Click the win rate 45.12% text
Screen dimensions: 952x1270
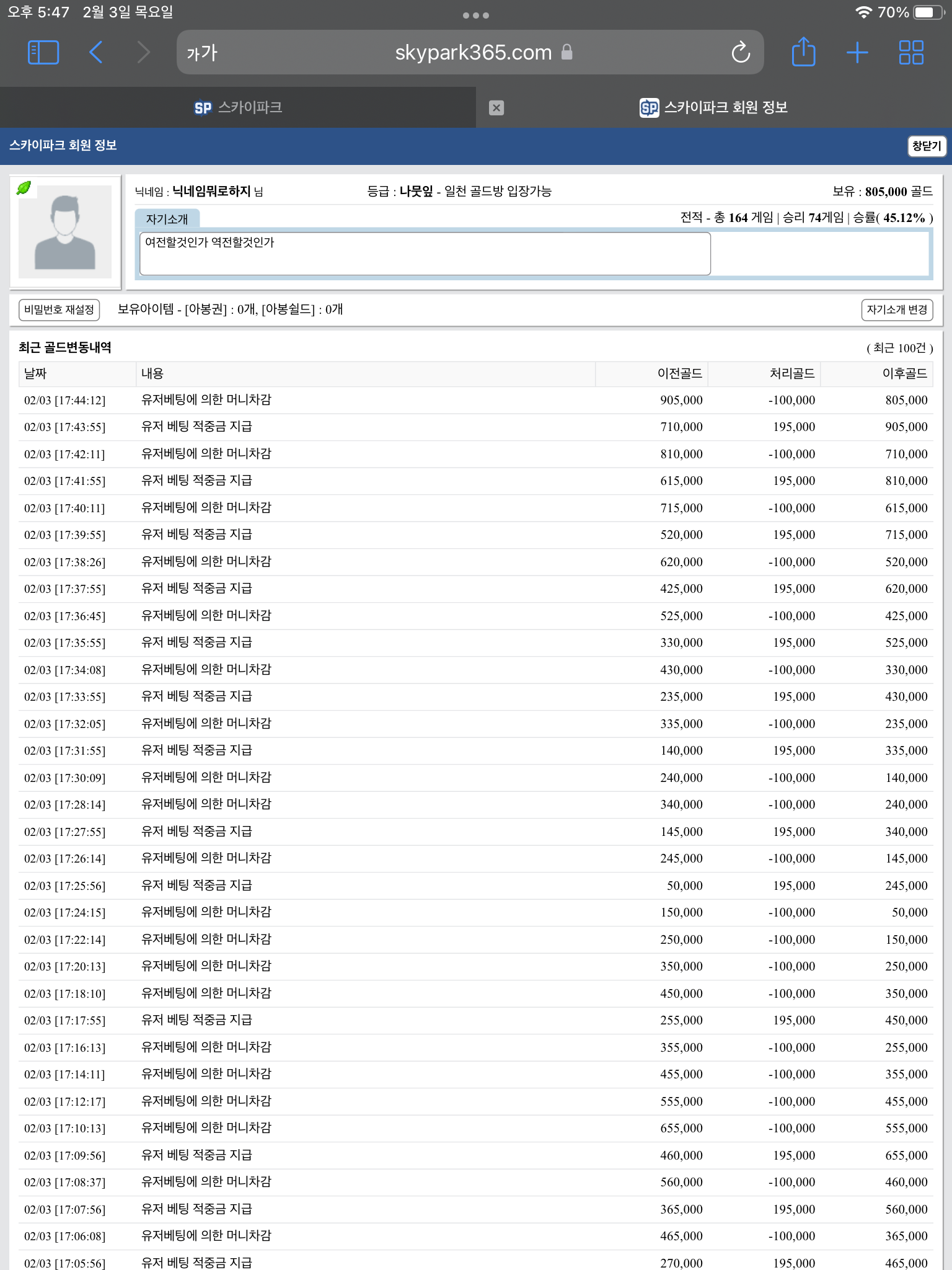(904, 218)
